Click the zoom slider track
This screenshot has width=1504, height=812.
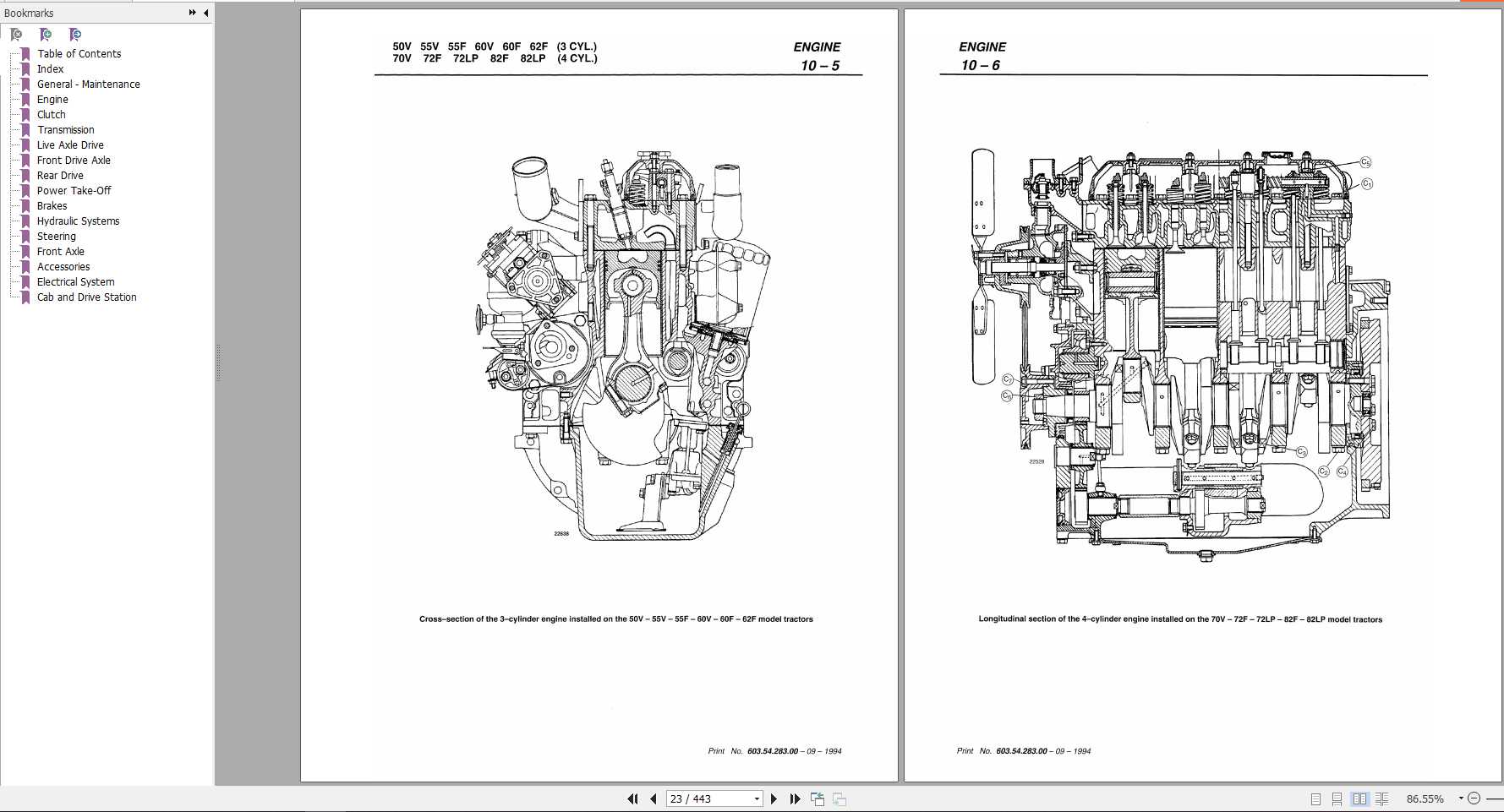(1495, 798)
